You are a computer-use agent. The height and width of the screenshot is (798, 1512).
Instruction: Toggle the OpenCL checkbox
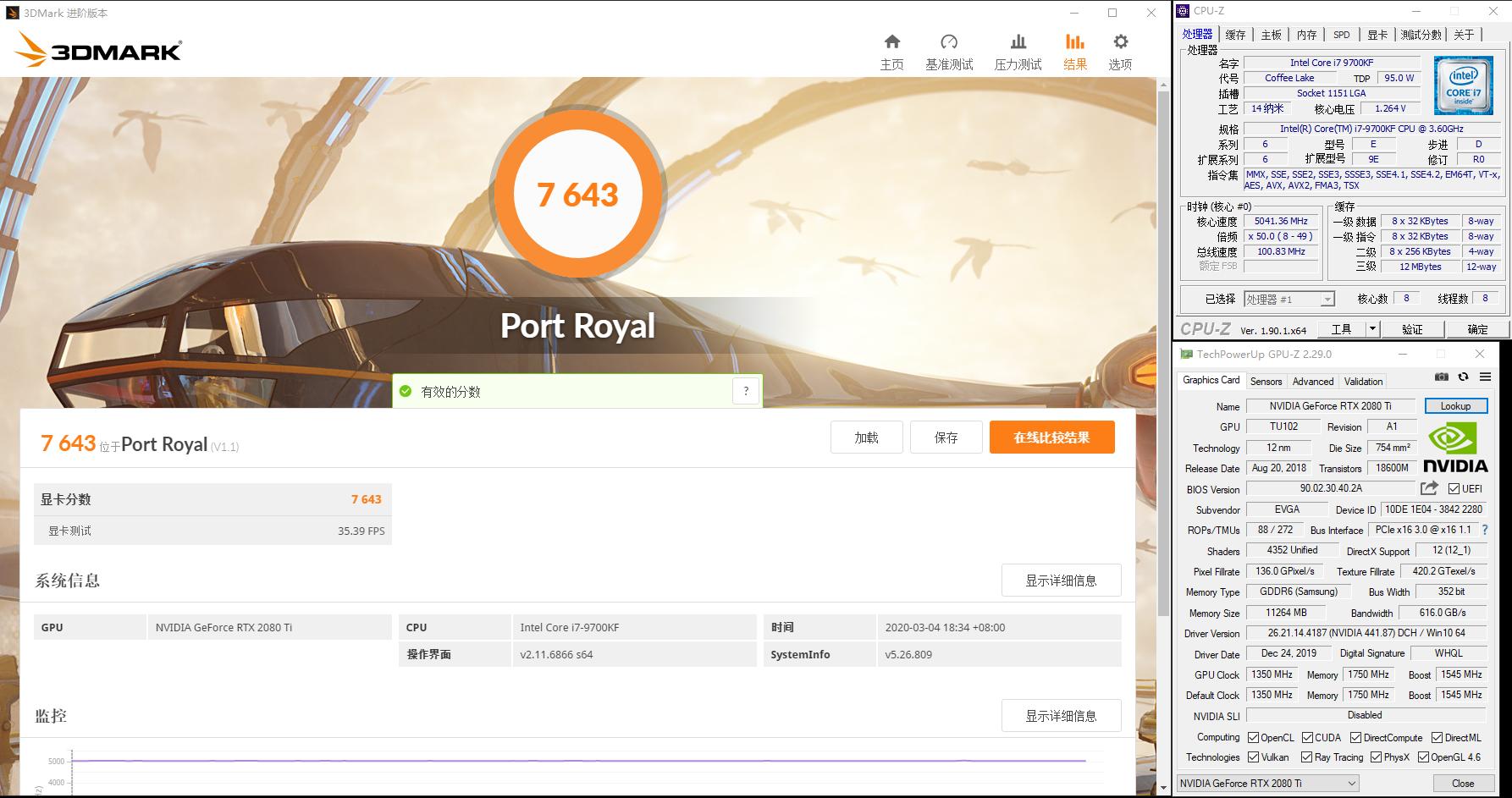(x=1253, y=737)
